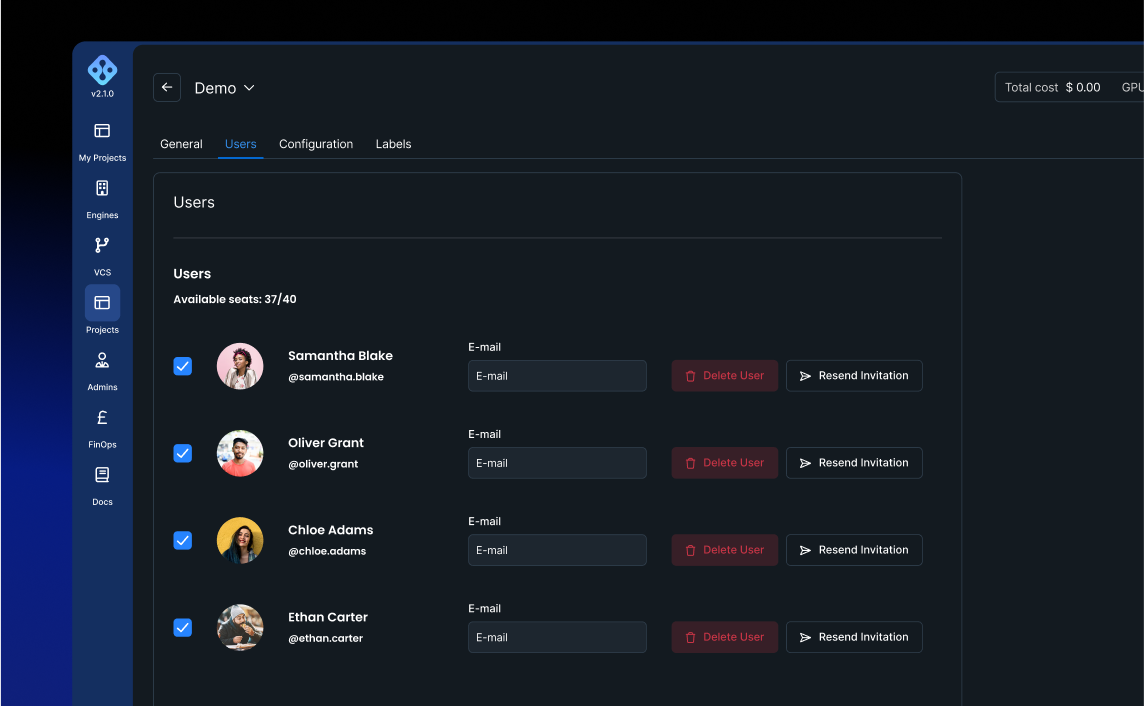Image resolution: width=1144 pixels, height=706 pixels.
Task: Click Oliver Grant's E-mail field
Action: [x=557, y=463]
